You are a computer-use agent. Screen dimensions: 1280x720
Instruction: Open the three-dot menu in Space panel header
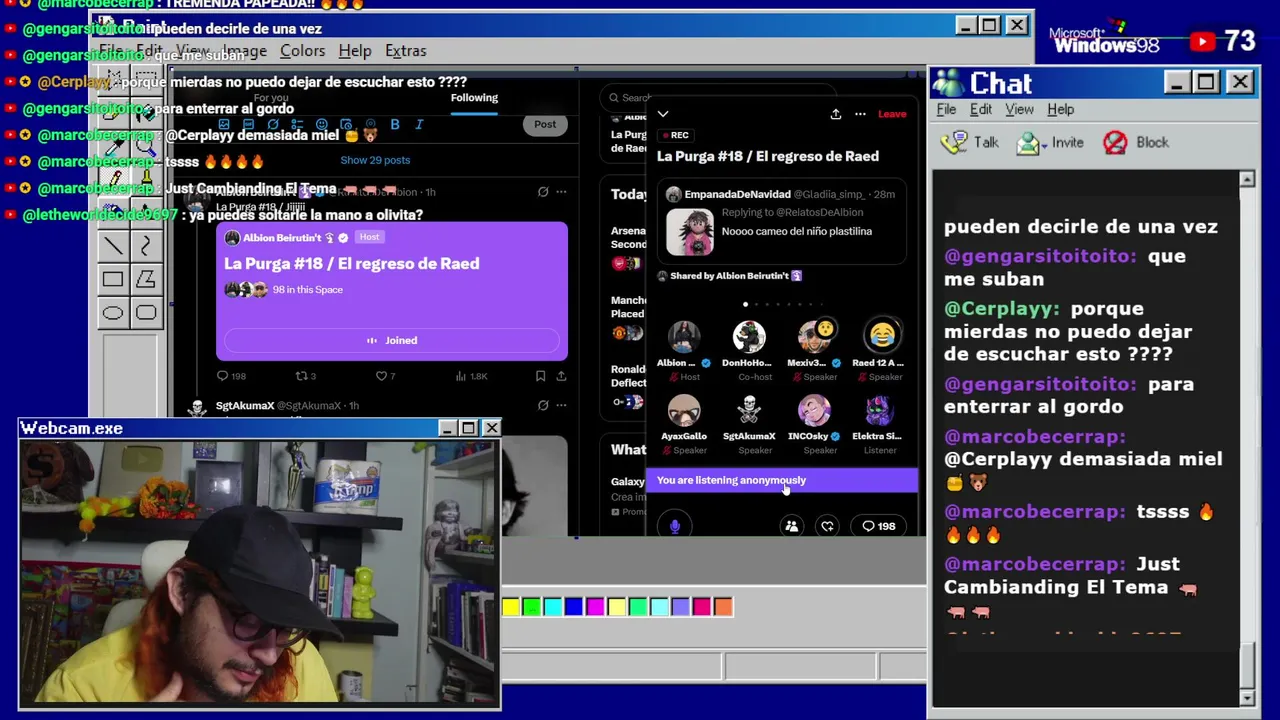point(860,114)
